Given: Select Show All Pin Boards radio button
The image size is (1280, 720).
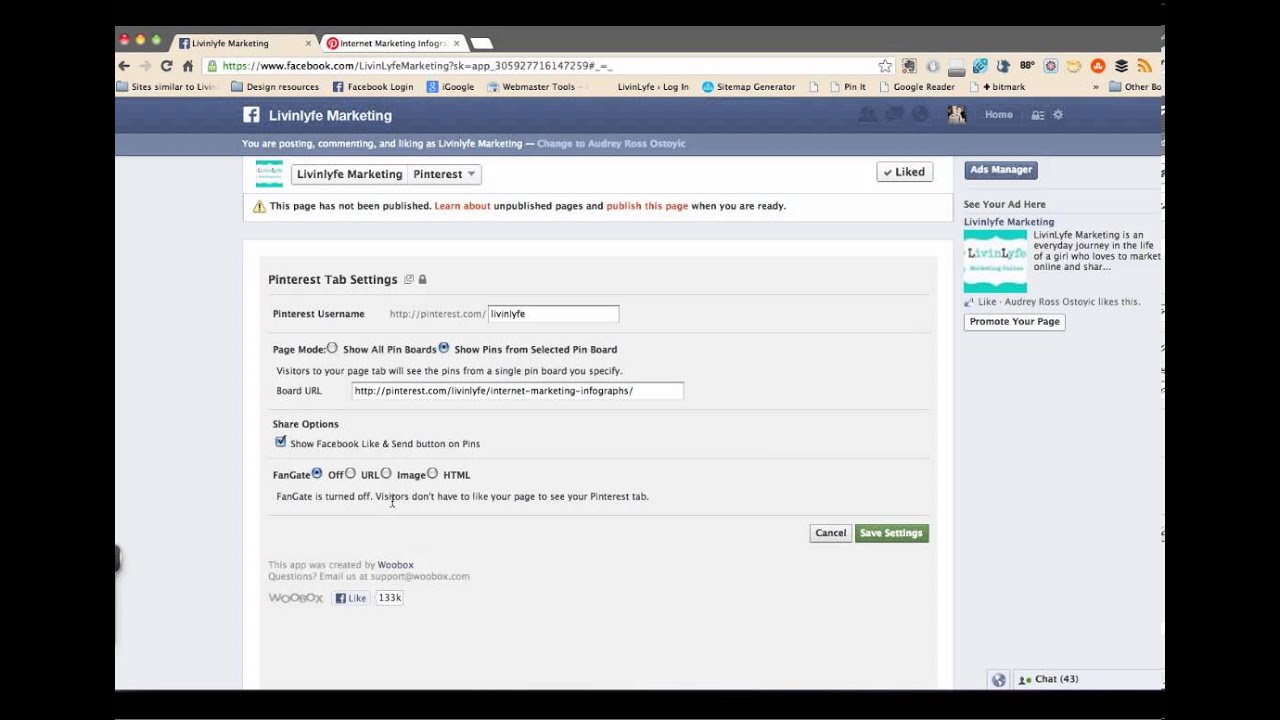Looking at the screenshot, I should (332, 348).
